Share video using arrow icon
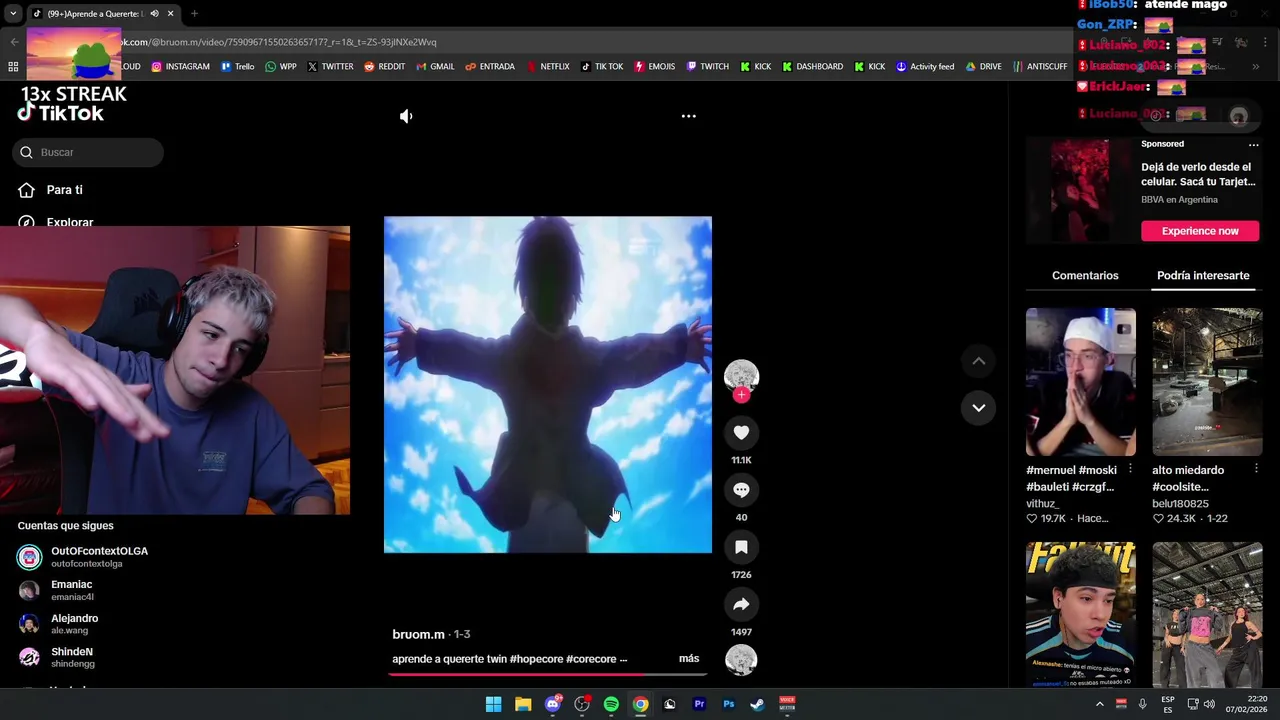 tap(741, 604)
